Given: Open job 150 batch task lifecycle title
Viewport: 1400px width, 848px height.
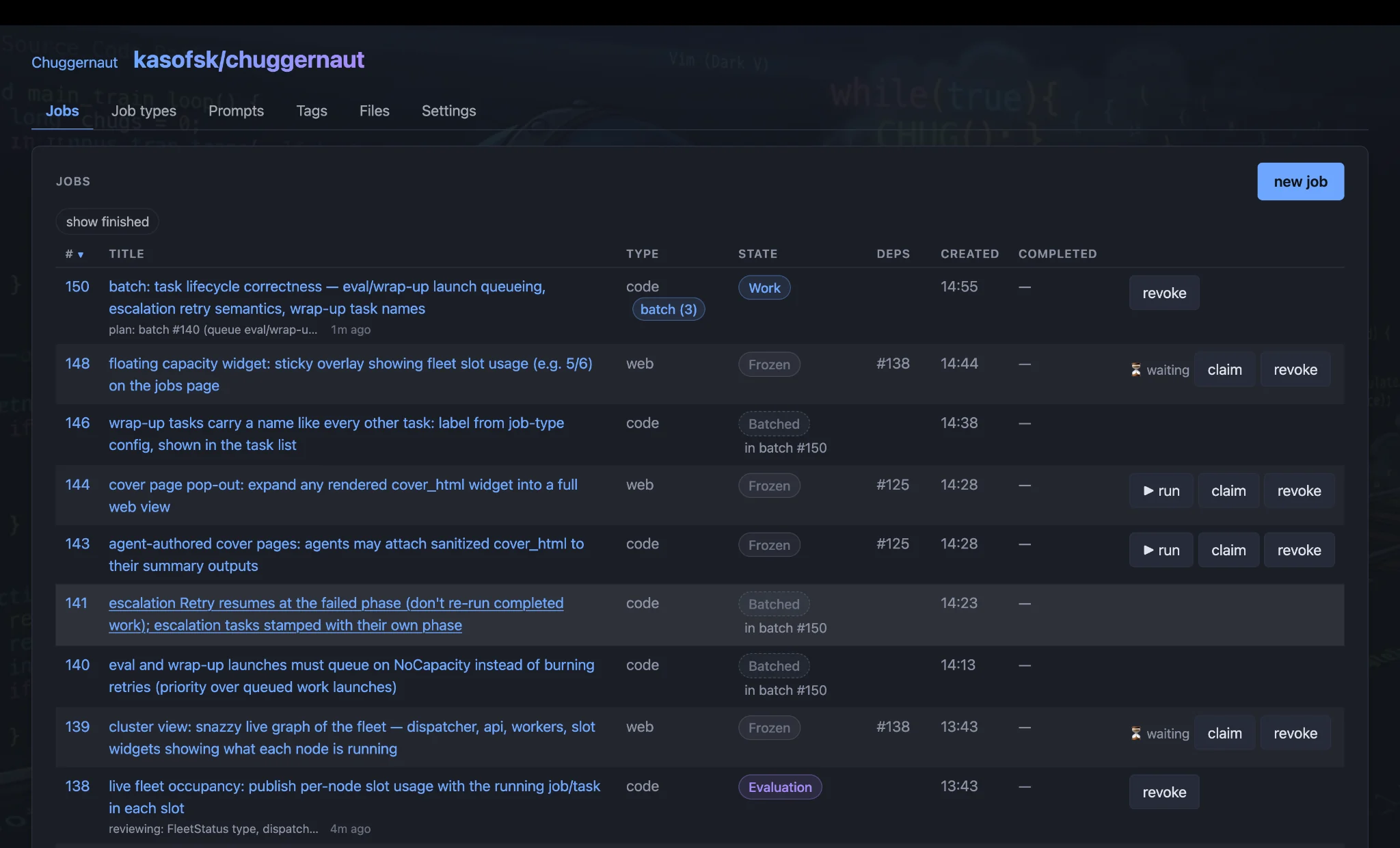Looking at the screenshot, I should 327,297.
